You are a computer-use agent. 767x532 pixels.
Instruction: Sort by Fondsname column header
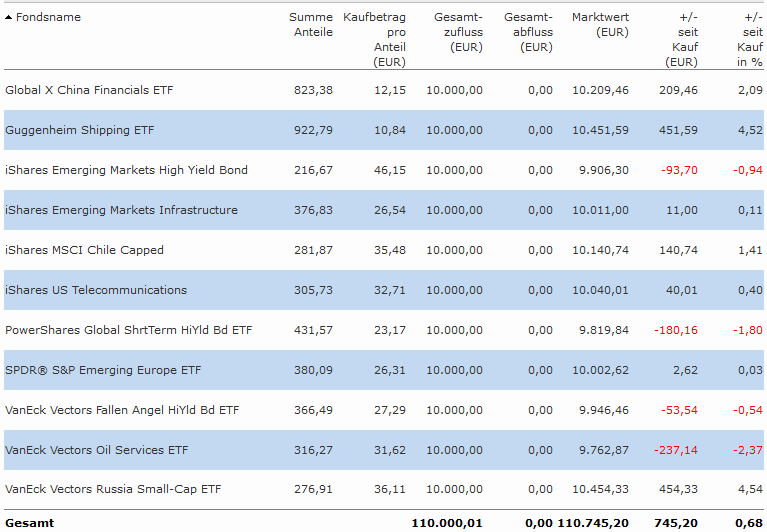click(x=48, y=17)
